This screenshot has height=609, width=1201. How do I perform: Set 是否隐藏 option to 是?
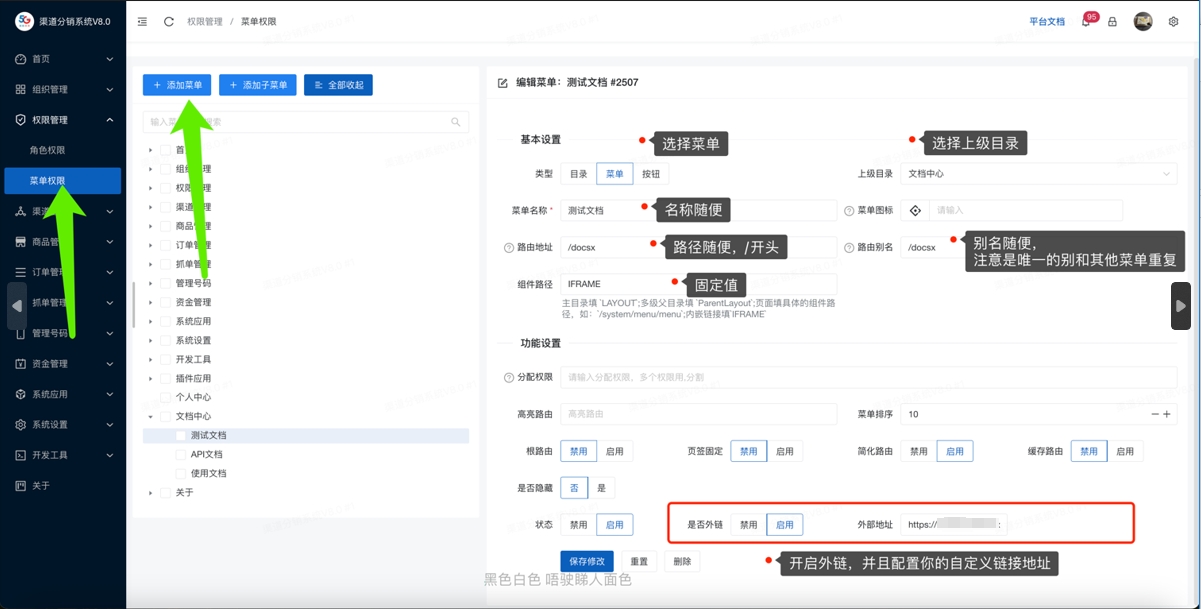[602, 488]
